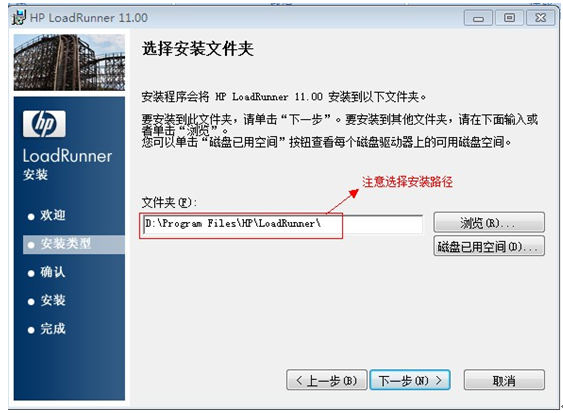Close the HP LoadRunner installer window
563x413 pixels.
(540, 18)
